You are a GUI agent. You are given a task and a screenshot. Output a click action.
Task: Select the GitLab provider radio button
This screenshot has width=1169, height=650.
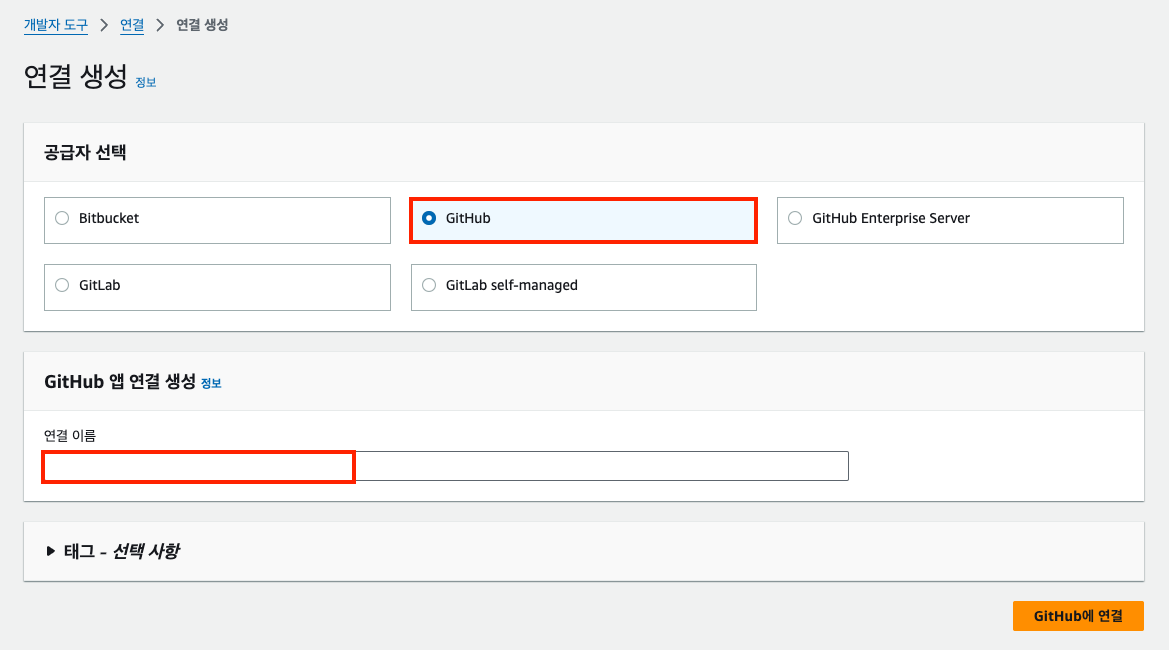pyautogui.click(x=62, y=285)
